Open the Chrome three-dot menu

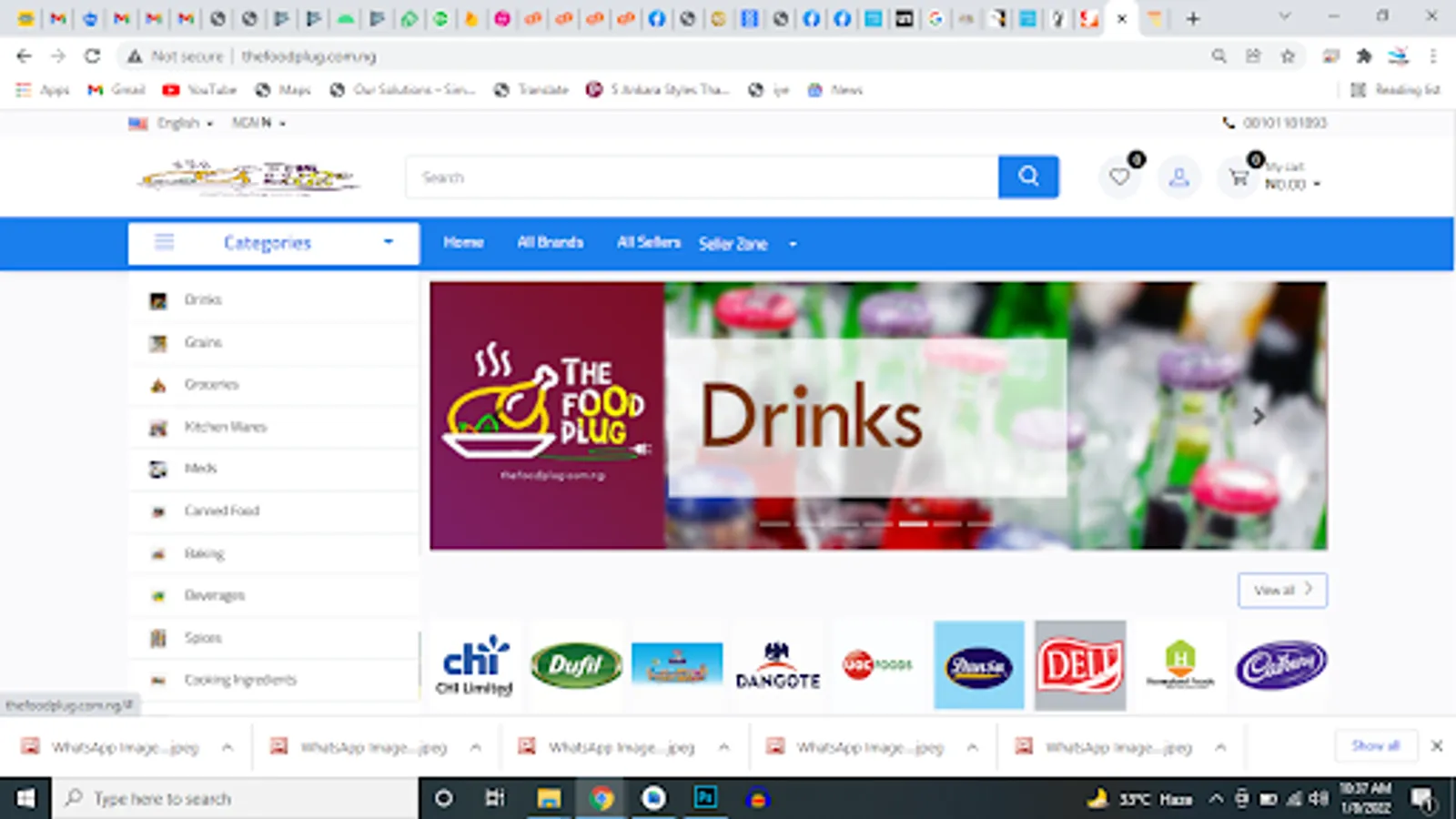tap(1433, 56)
